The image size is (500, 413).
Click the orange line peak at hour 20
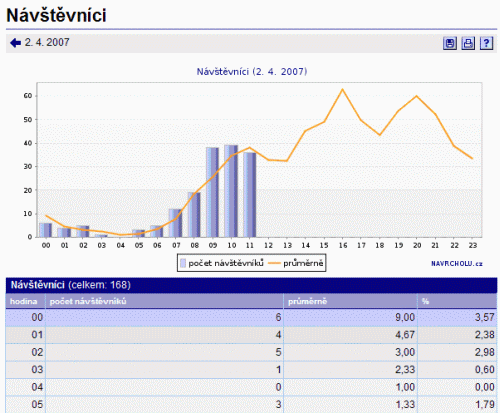point(416,96)
